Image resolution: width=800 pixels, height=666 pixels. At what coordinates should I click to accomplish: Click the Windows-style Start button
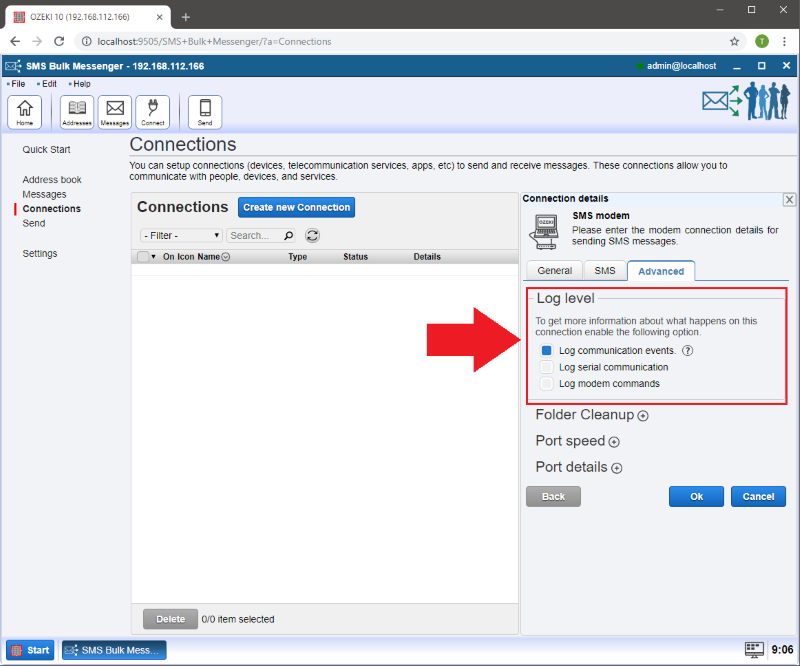30,650
